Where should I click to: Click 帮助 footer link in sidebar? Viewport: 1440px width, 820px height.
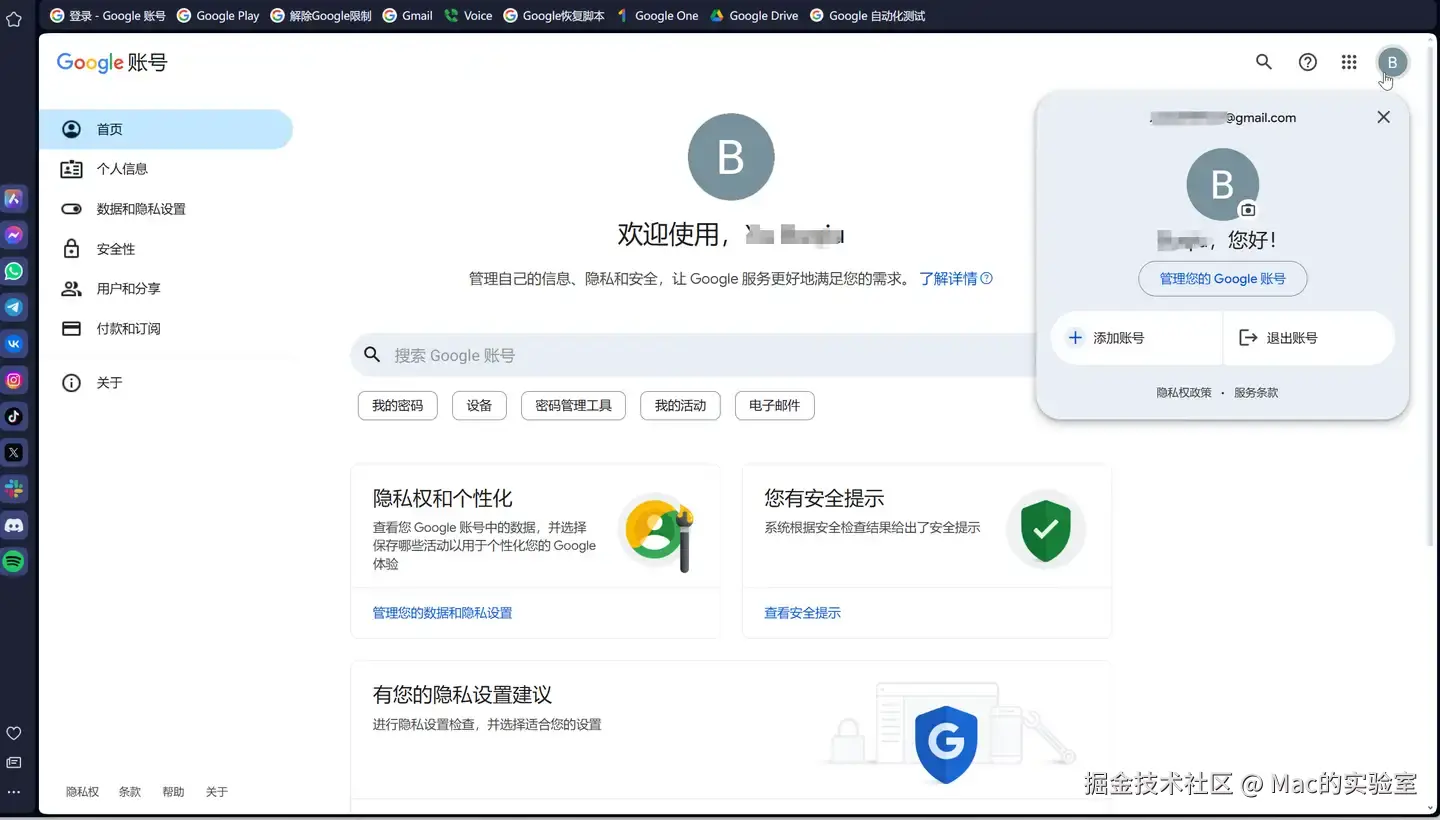point(173,792)
